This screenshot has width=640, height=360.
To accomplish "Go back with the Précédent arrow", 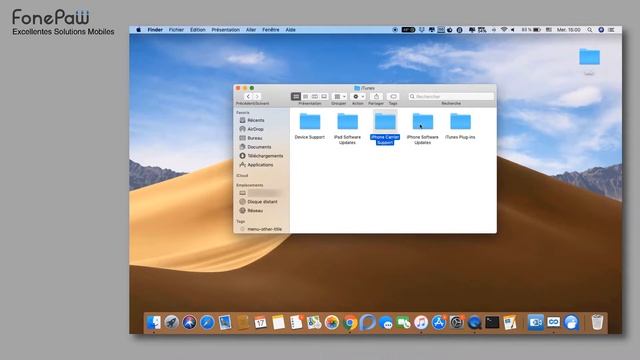I will pos(248,97).
